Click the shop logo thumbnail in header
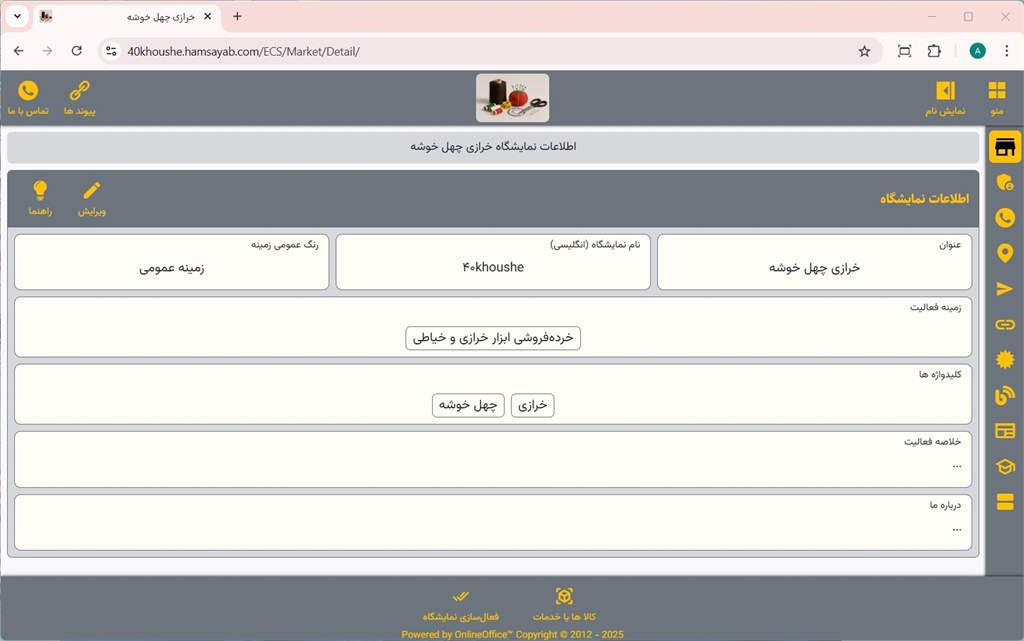This screenshot has height=641, width=1024. (512, 98)
